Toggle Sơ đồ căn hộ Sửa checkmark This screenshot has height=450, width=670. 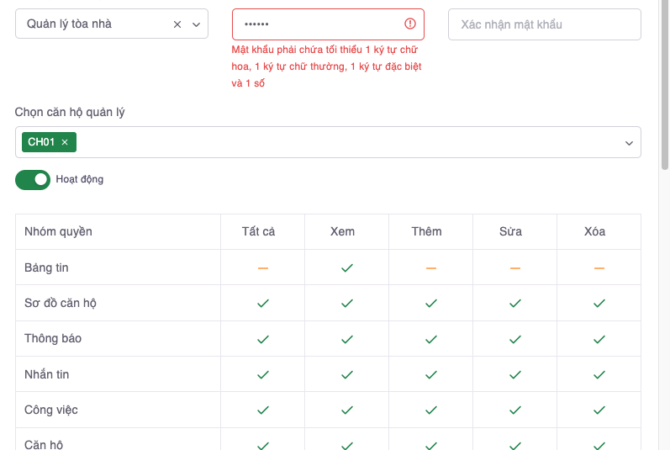pos(515,303)
